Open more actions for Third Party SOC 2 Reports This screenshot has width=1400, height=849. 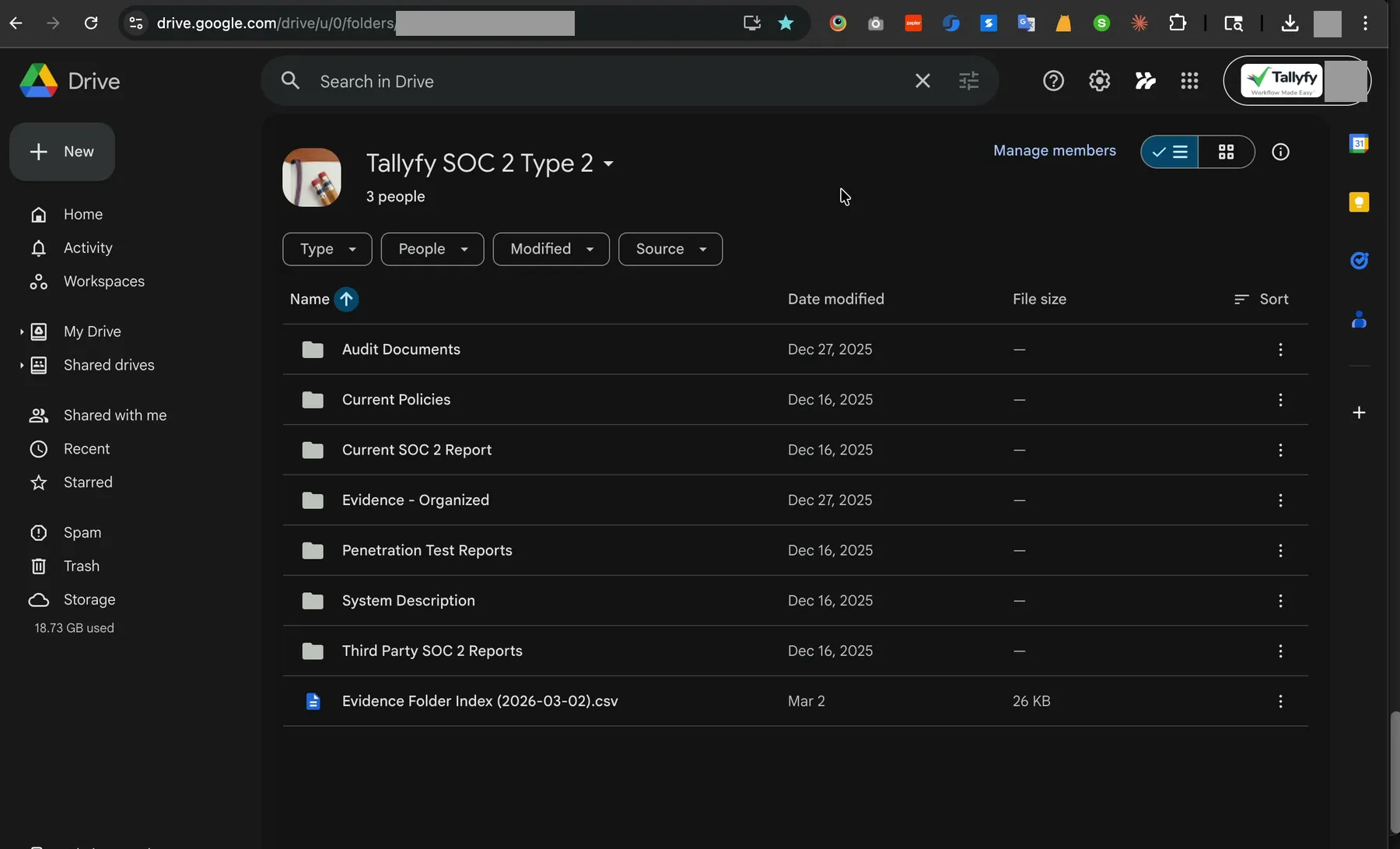pos(1280,651)
